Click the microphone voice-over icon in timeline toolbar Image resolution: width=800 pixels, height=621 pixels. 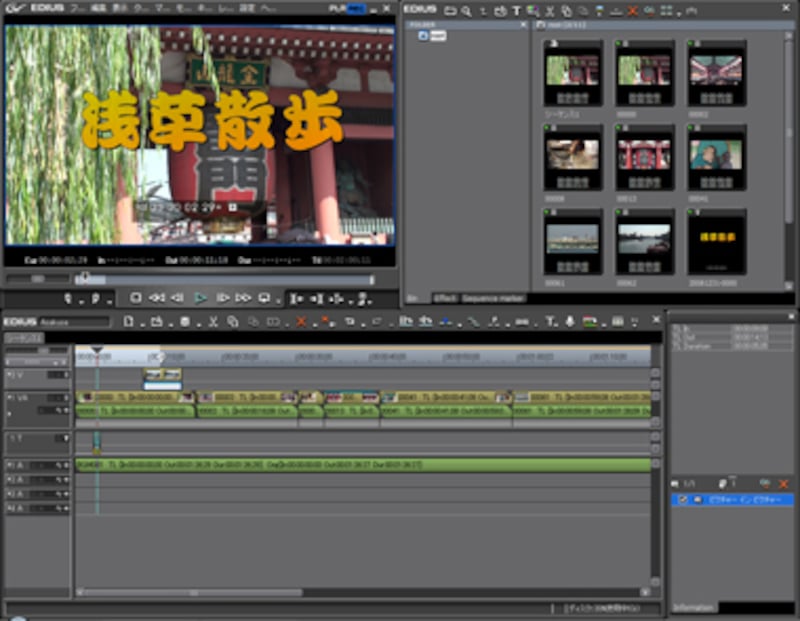point(569,321)
